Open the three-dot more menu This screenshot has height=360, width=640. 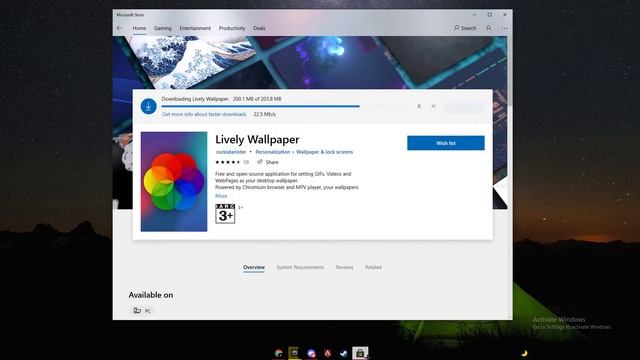(505, 28)
